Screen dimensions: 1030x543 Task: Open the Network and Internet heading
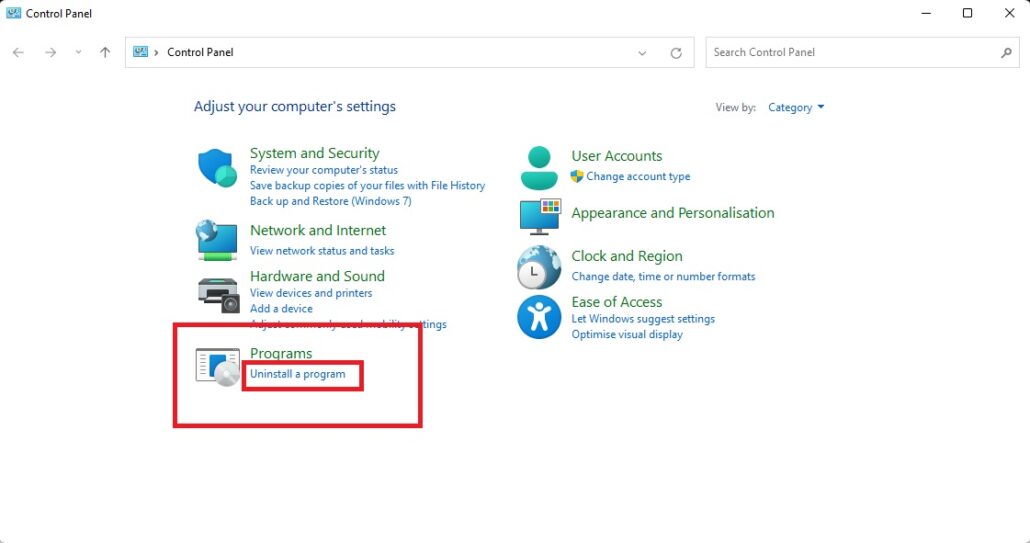tap(318, 230)
